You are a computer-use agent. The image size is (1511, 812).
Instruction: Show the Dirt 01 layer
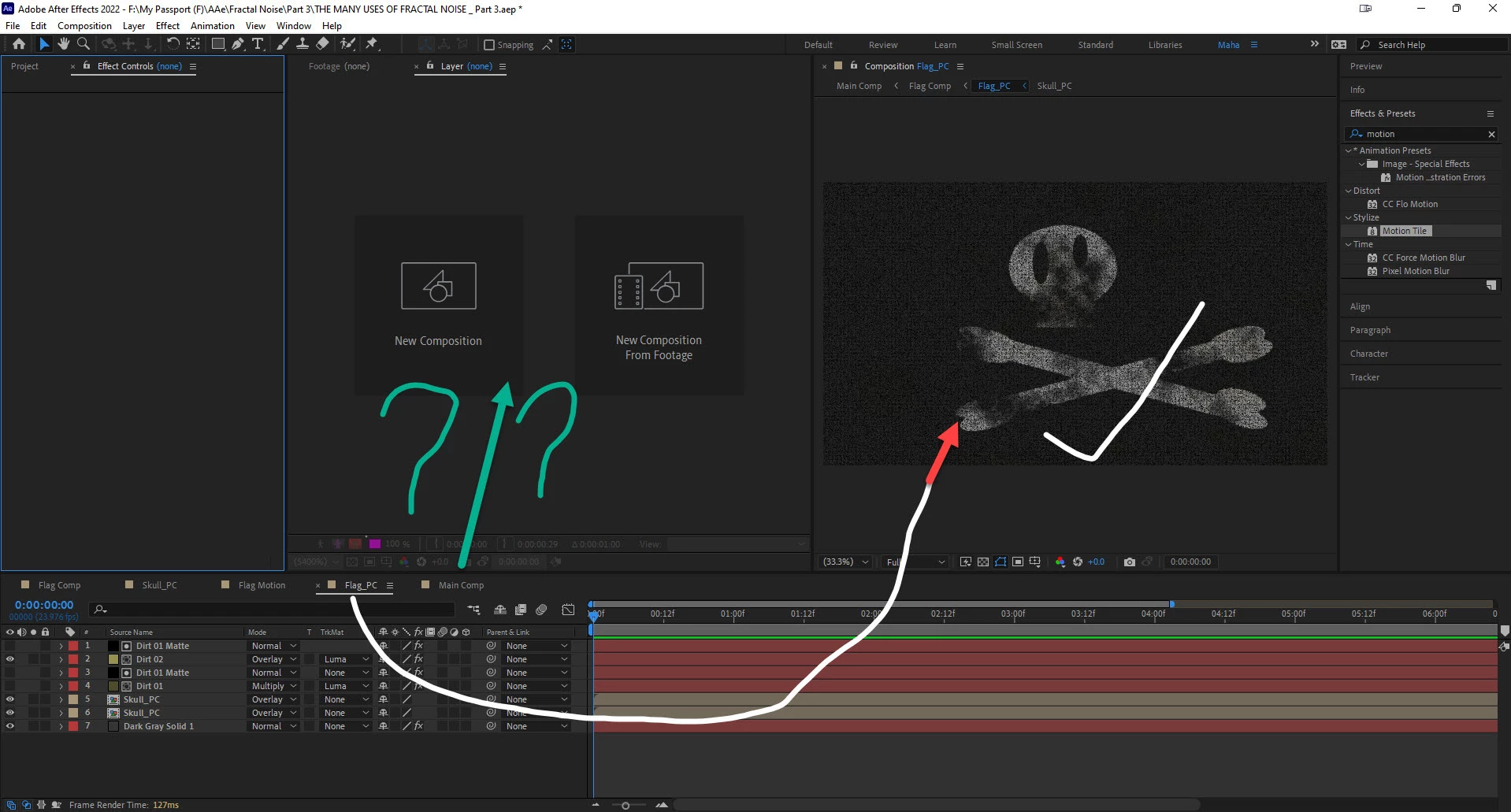9,686
